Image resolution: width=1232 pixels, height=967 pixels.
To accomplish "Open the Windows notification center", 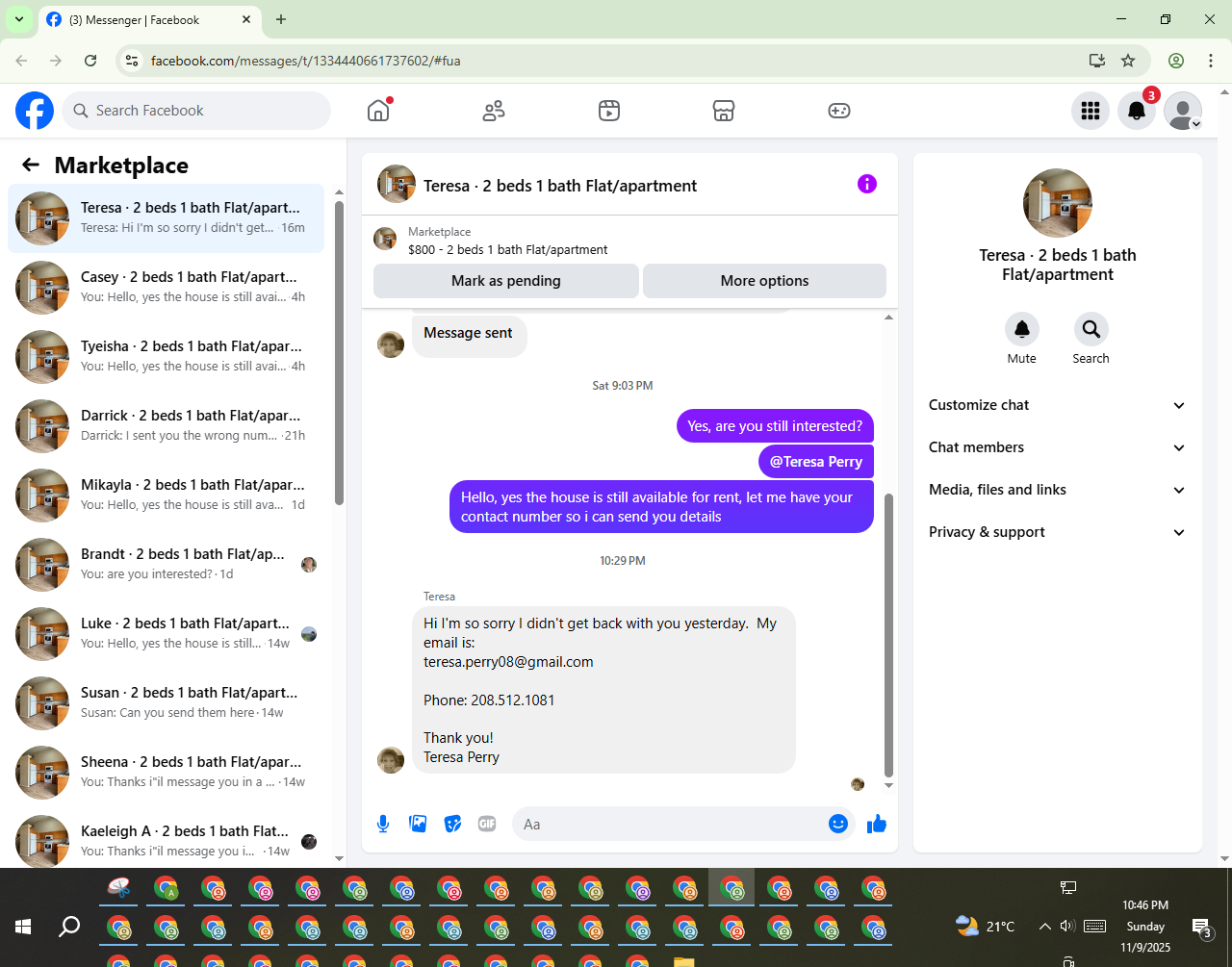I will tap(1201, 928).
